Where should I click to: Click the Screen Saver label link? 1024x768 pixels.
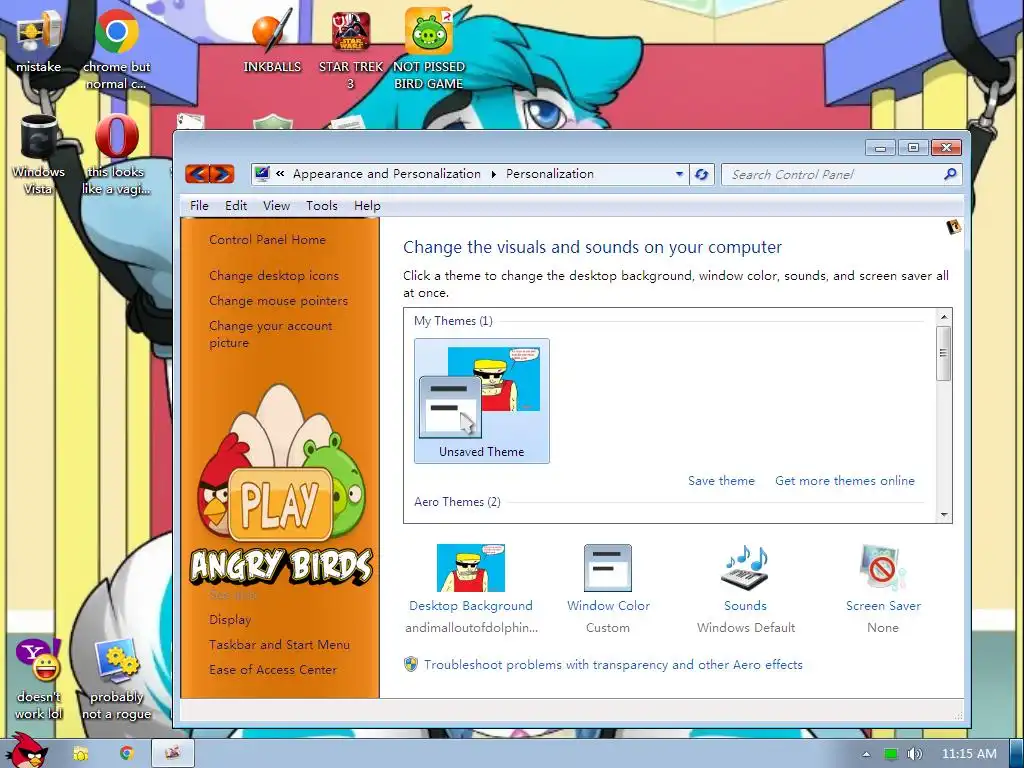tap(883, 605)
